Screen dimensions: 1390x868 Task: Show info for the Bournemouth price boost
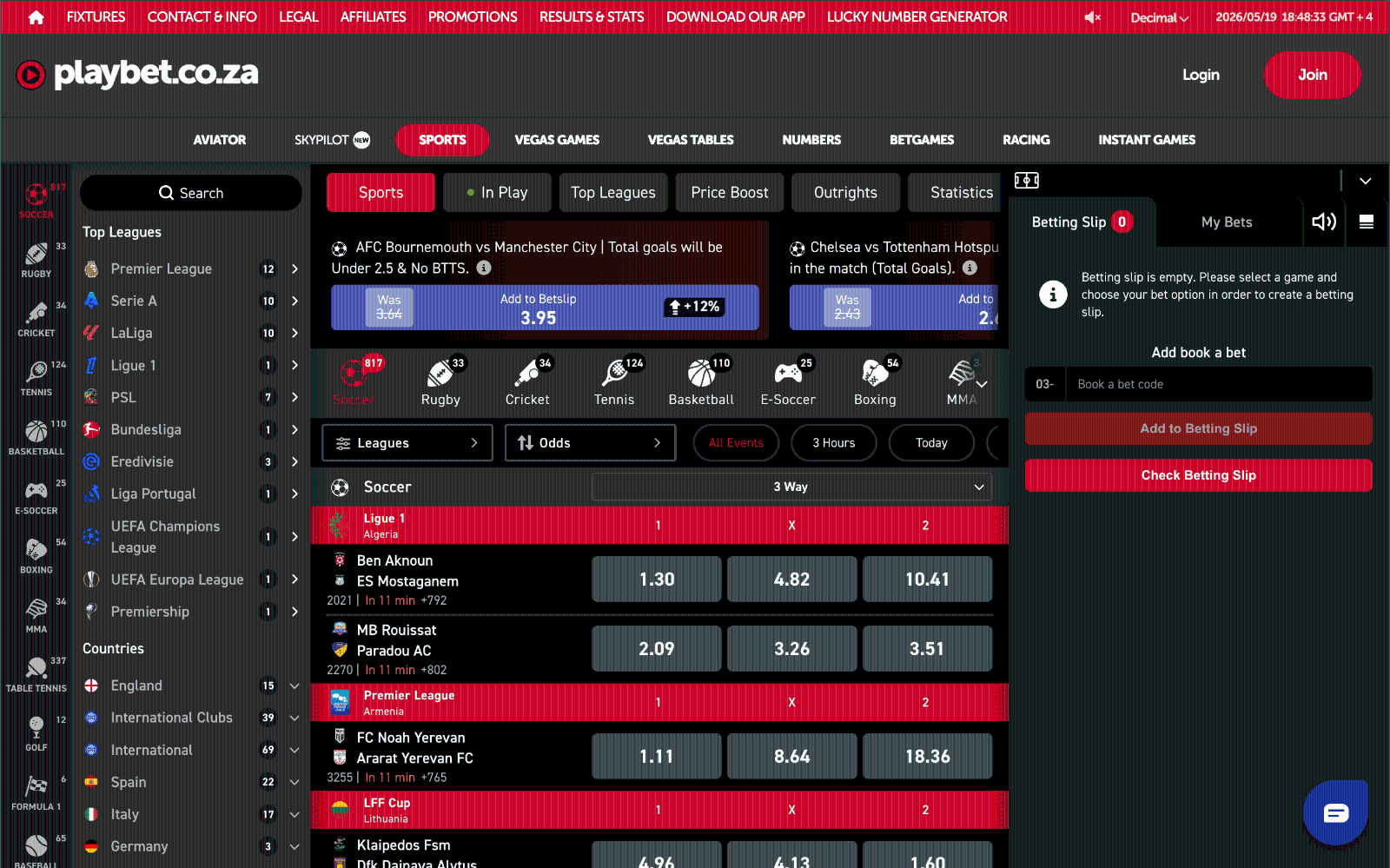(484, 268)
